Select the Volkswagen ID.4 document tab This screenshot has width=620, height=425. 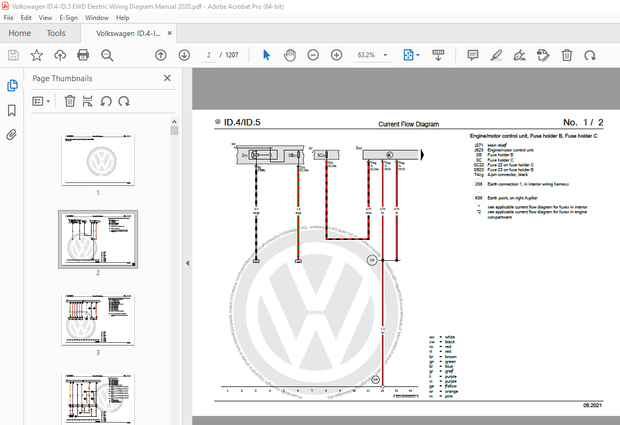coord(128,34)
